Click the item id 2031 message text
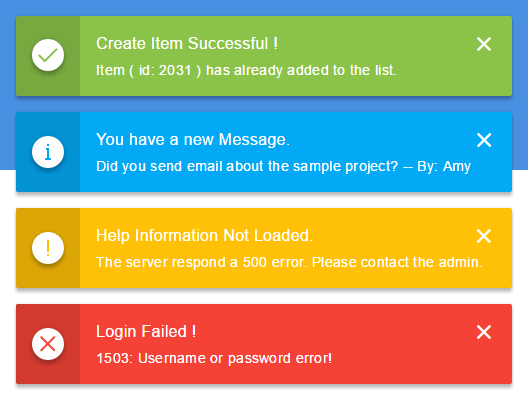This screenshot has width=528, height=408. [x=246, y=70]
